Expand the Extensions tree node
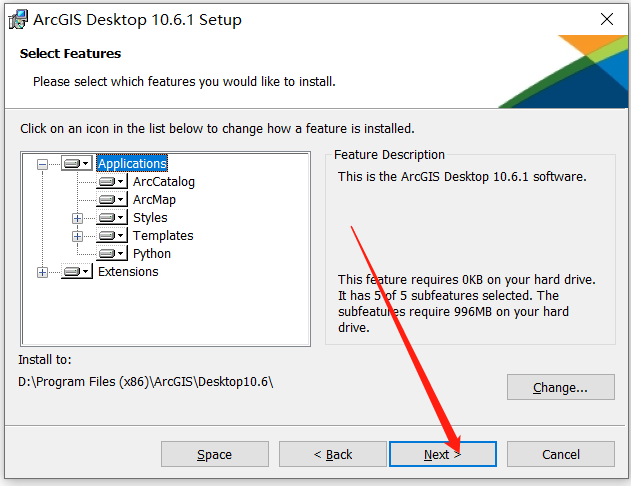 click(x=42, y=272)
